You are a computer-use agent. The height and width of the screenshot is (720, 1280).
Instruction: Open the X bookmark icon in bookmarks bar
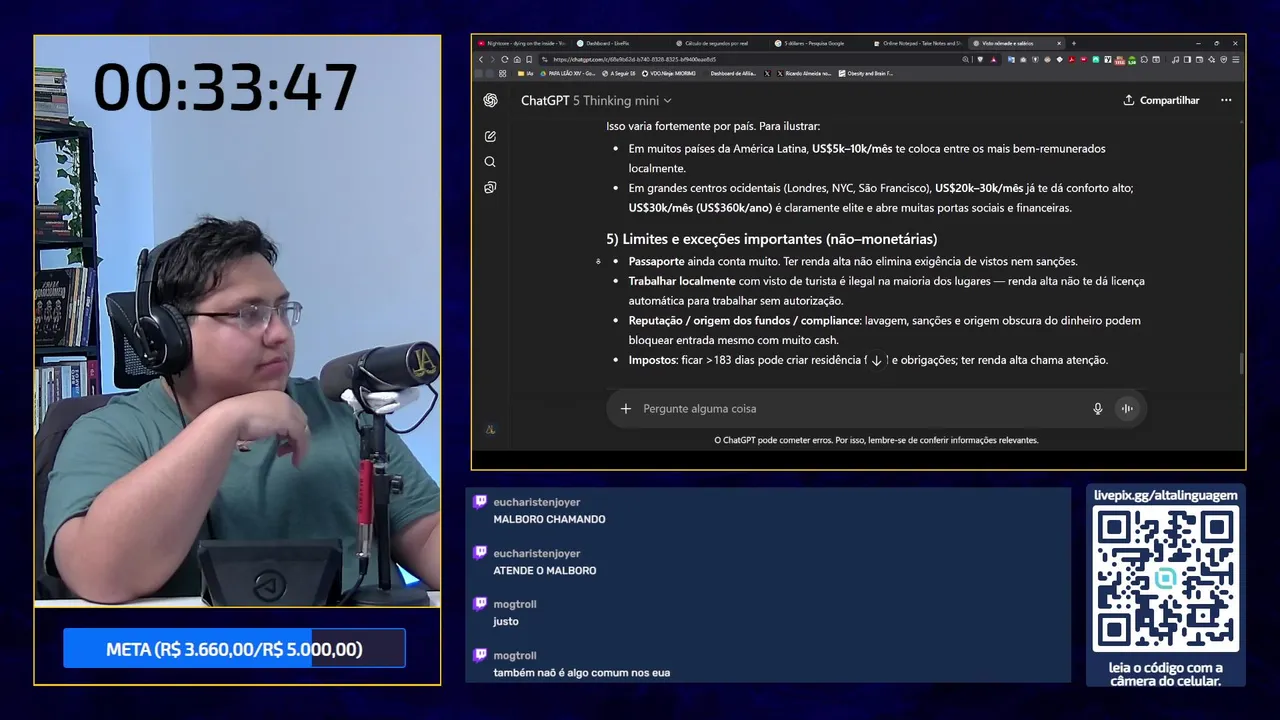point(767,73)
